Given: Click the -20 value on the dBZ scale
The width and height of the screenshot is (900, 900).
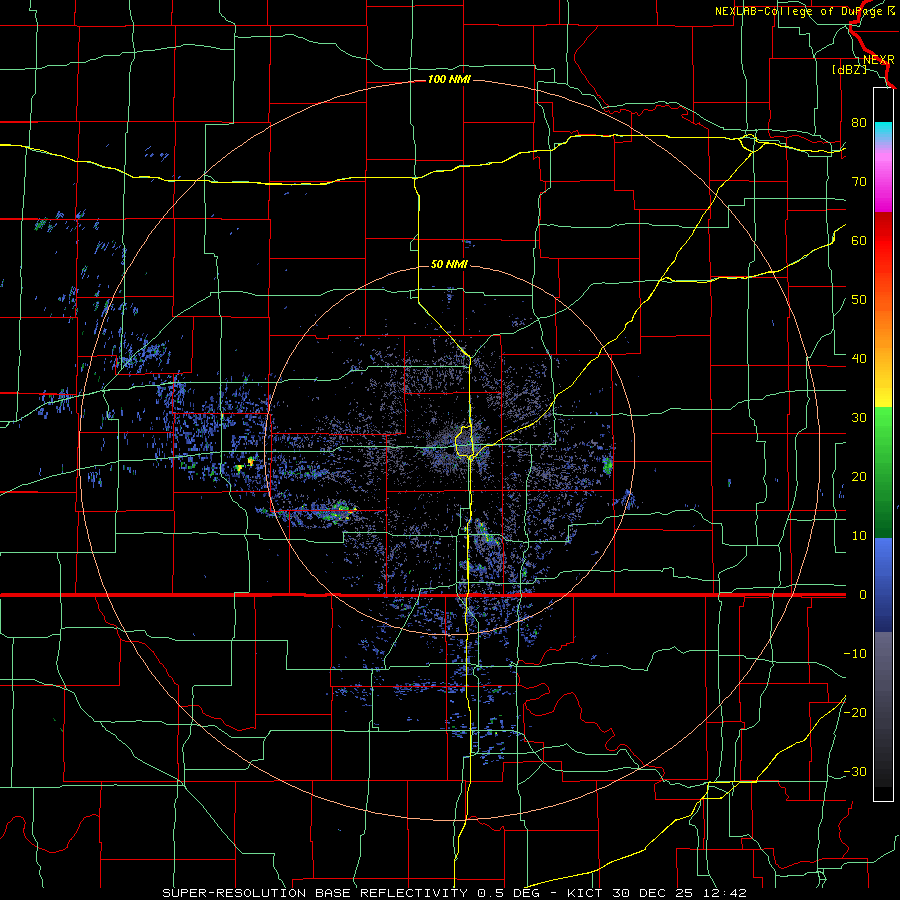Looking at the screenshot, I should click(855, 712).
